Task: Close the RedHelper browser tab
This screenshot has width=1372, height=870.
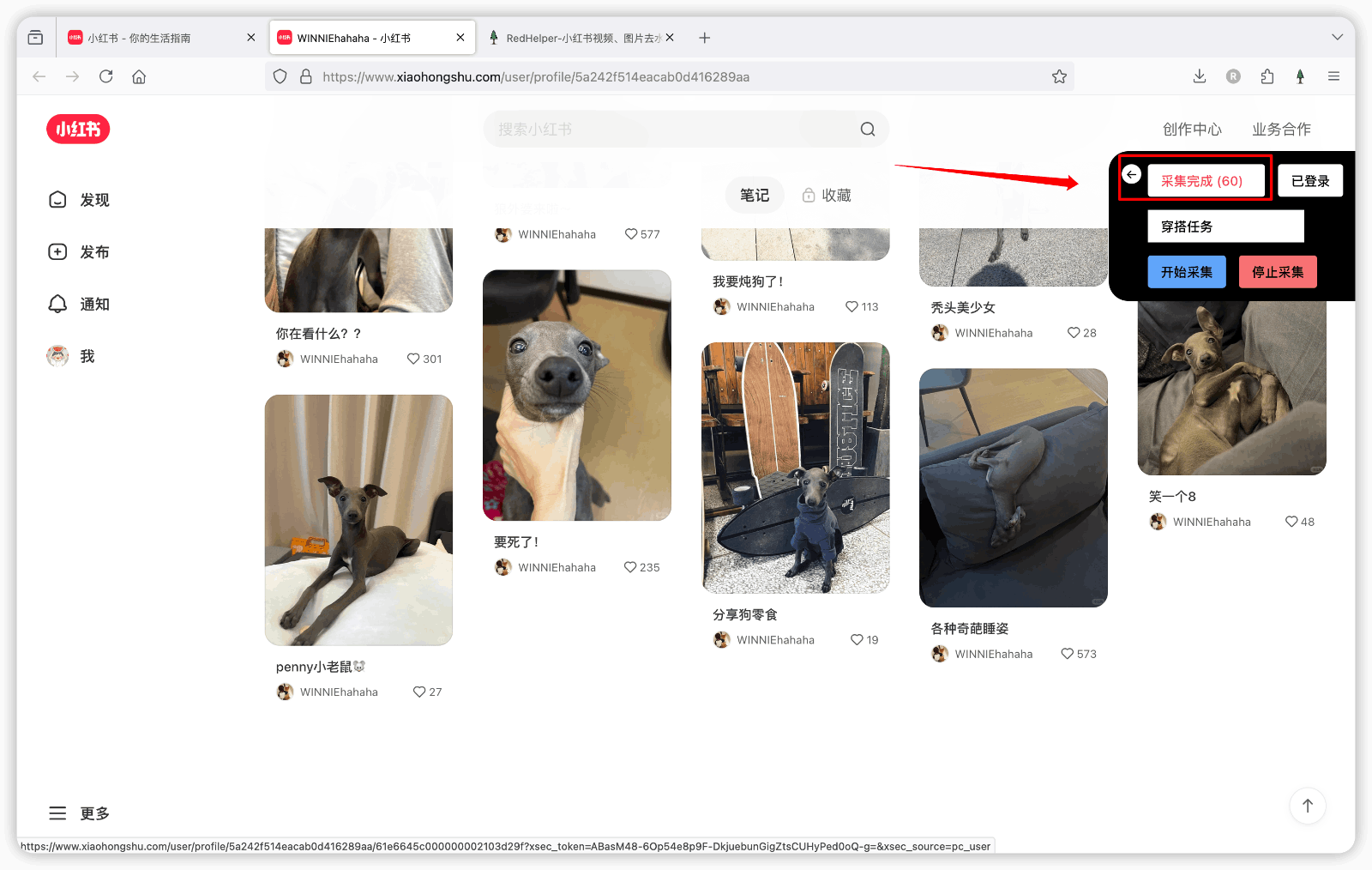Action: coord(670,38)
